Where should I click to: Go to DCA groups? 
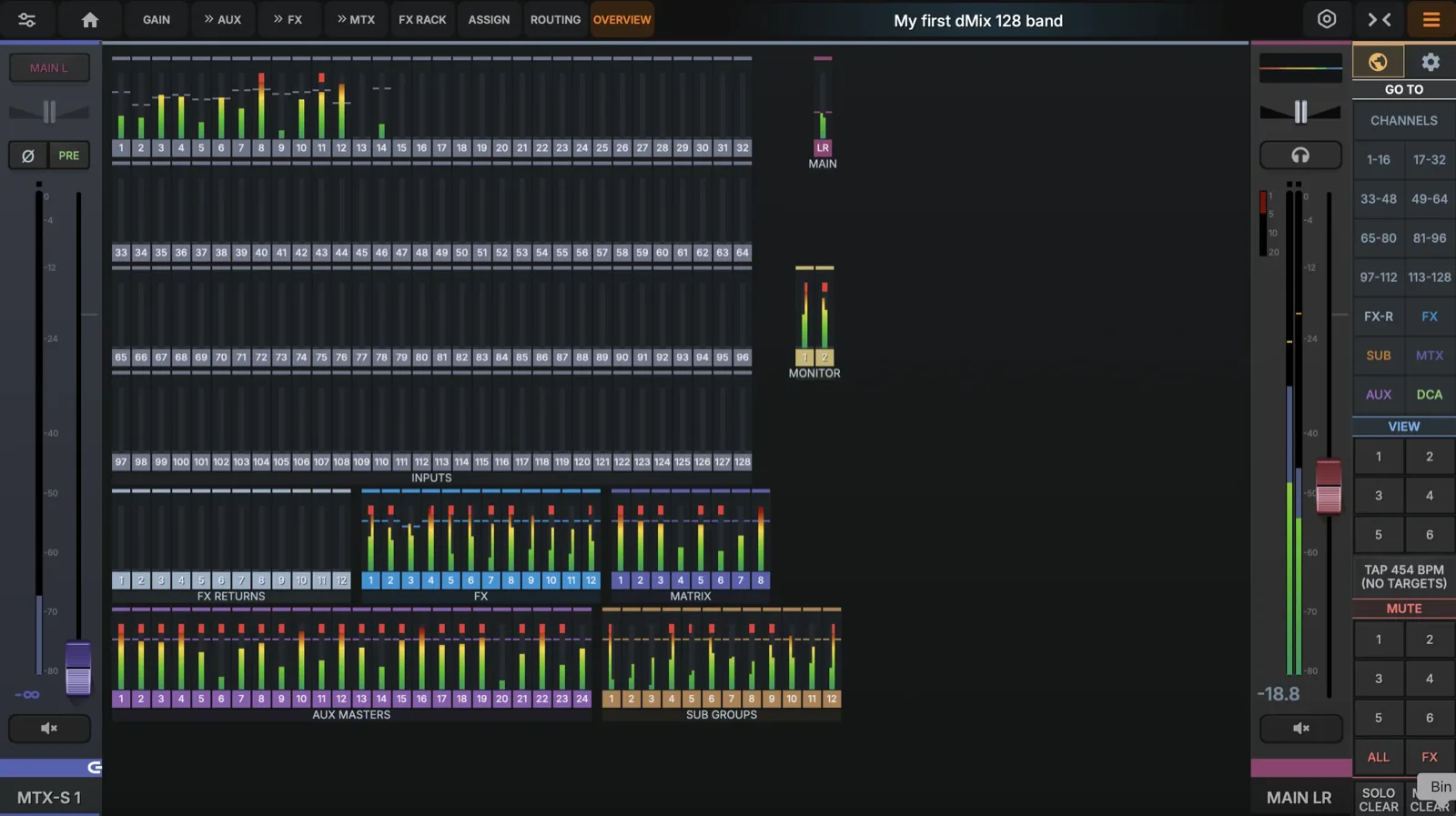[1430, 395]
